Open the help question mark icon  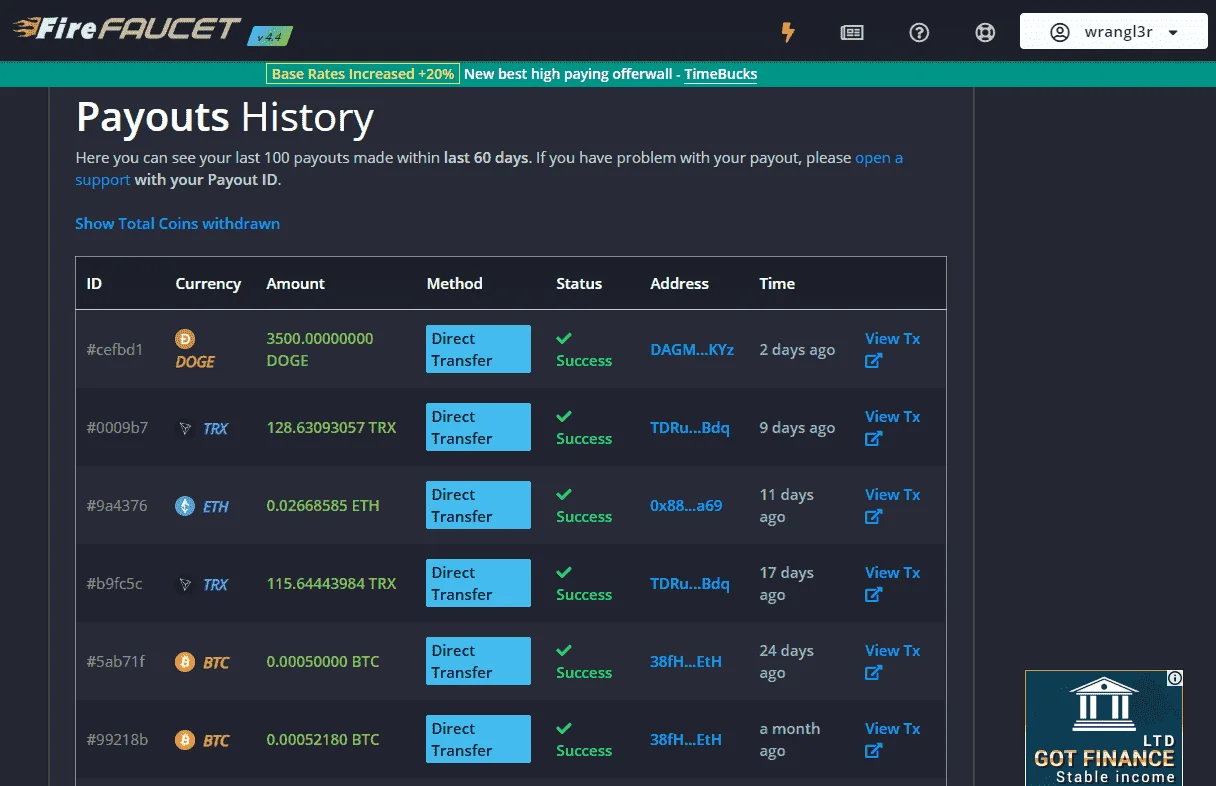click(x=919, y=32)
